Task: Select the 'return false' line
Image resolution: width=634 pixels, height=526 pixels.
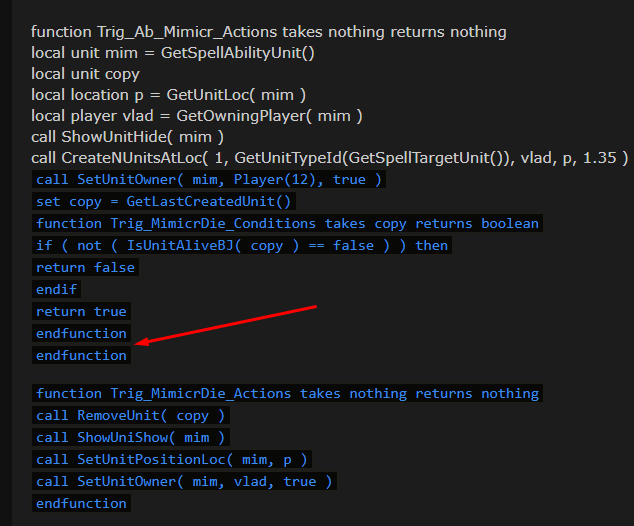Action: click(x=85, y=267)
